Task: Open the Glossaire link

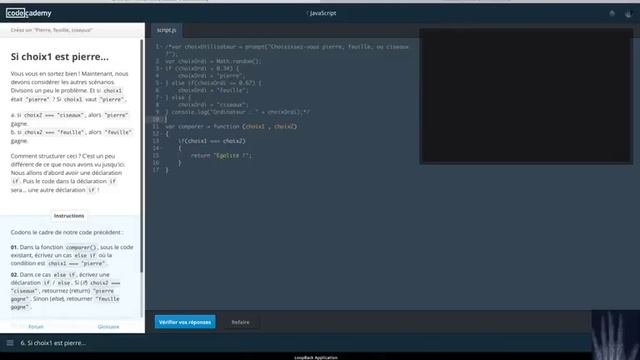Action: [109, 327]
